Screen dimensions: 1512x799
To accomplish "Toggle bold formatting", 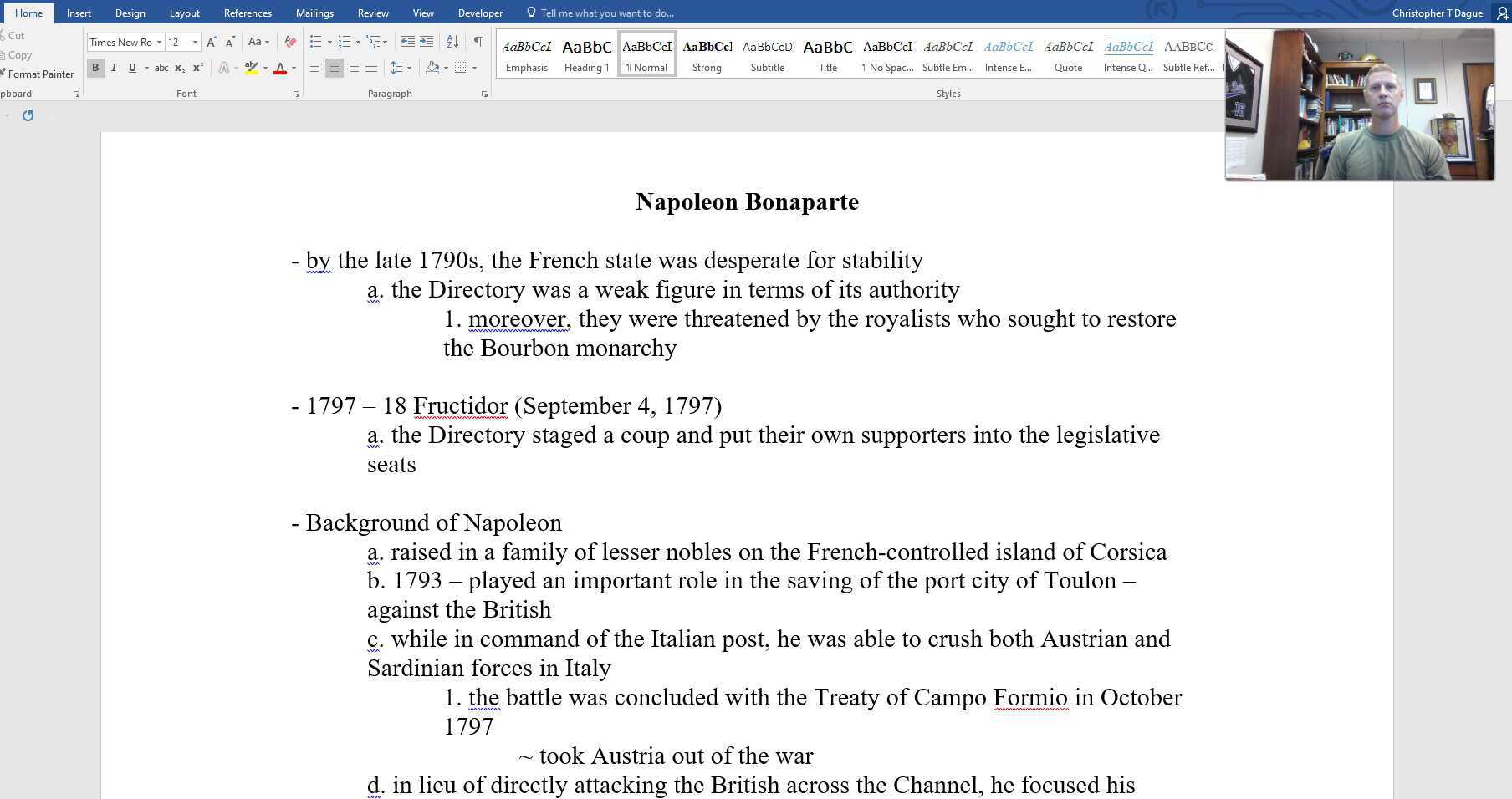I will point(95,68).
